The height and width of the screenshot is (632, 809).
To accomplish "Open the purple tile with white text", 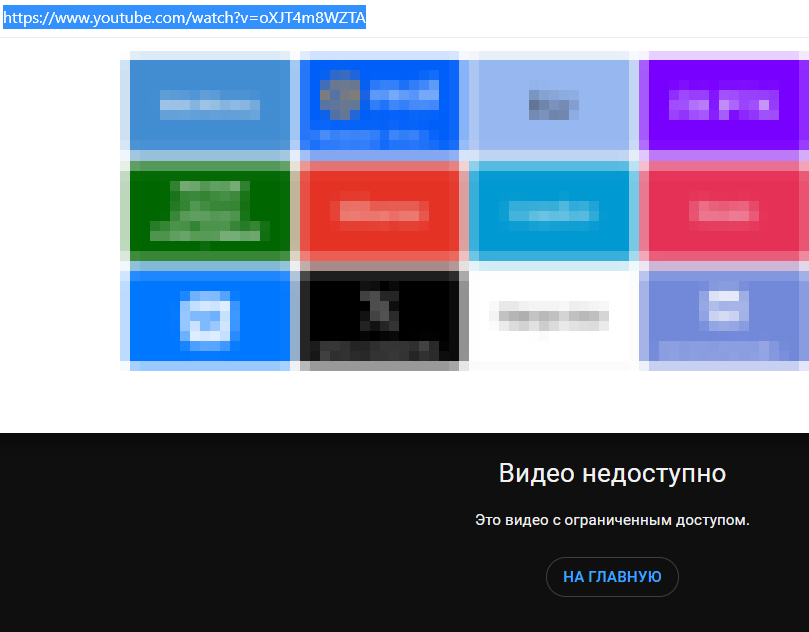I will (722, 105).
